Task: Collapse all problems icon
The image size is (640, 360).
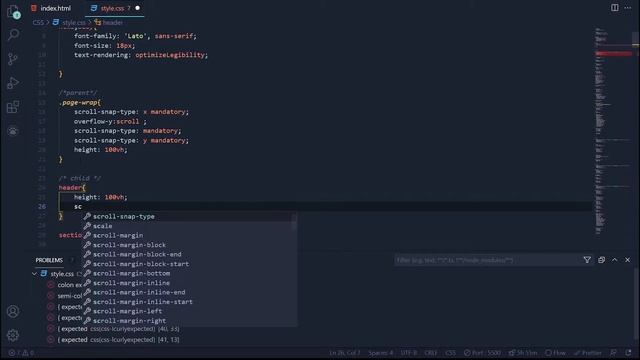Action: pyautogui.click(x=601, y=260)
